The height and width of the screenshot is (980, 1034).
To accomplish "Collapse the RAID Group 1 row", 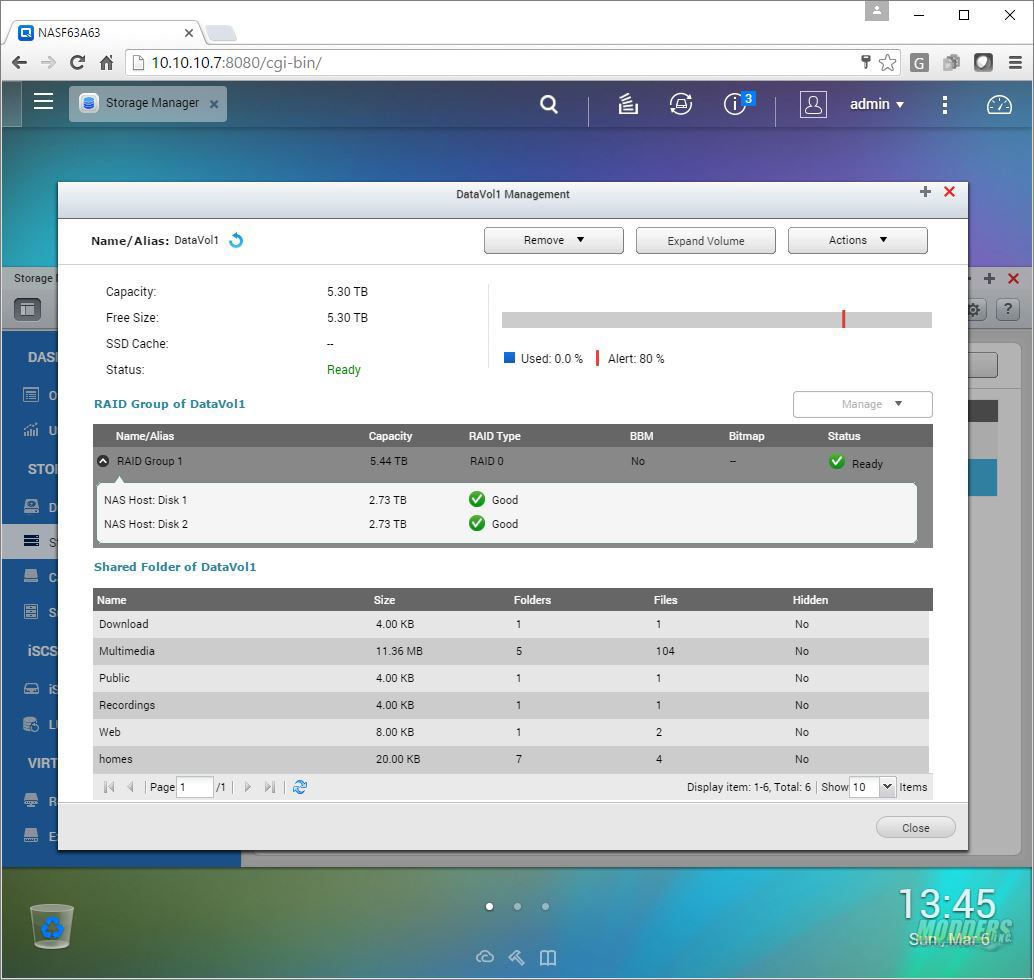I will 104,461.
